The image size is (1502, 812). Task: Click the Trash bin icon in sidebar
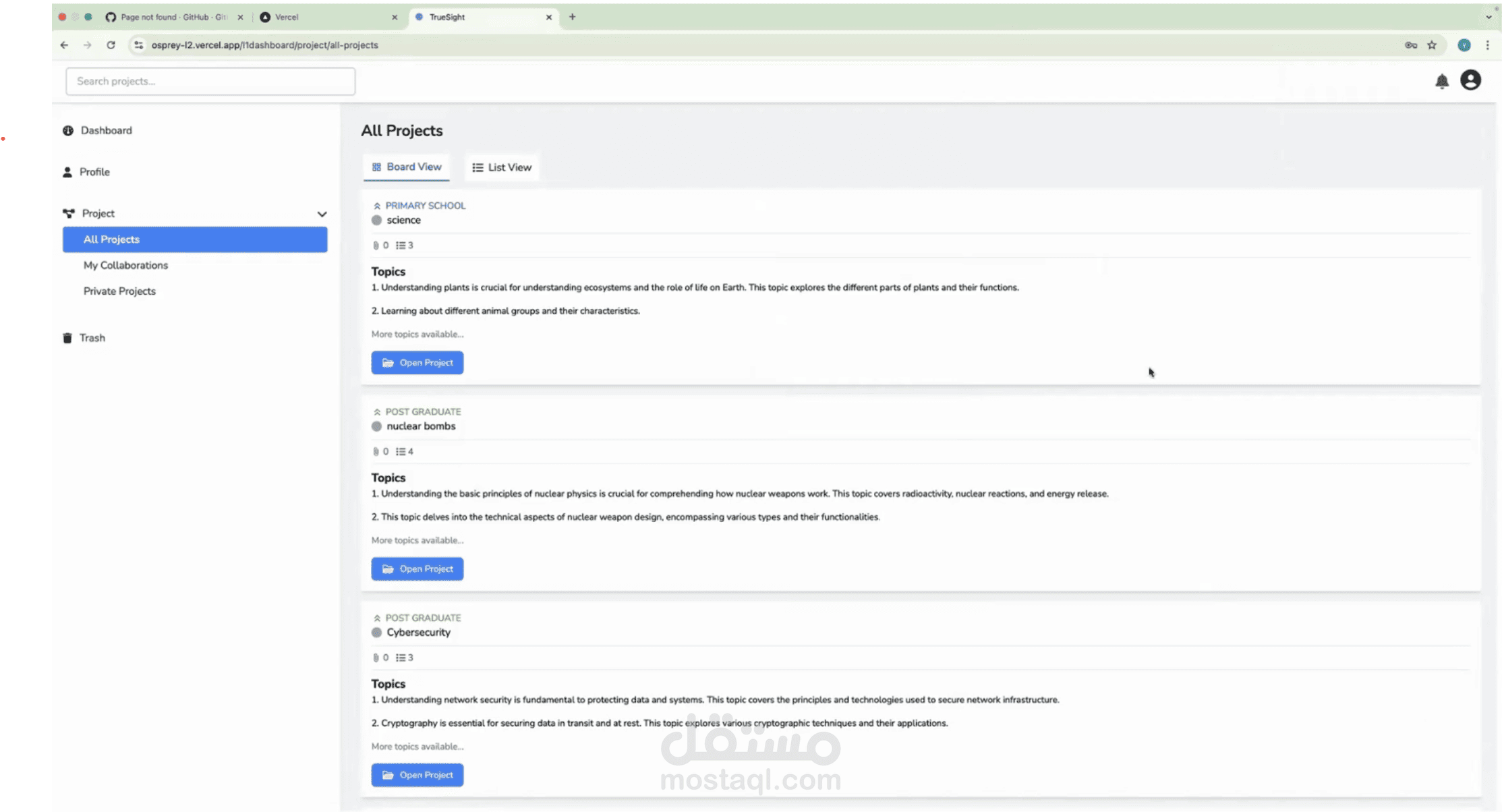point(67,338)
